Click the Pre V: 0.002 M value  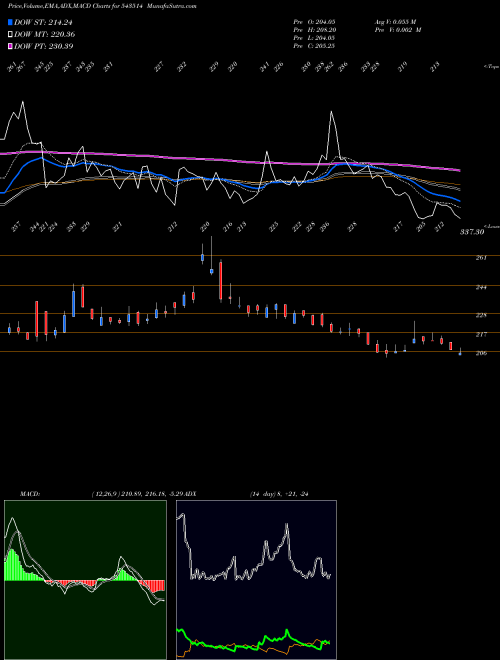tap(398, 30)
